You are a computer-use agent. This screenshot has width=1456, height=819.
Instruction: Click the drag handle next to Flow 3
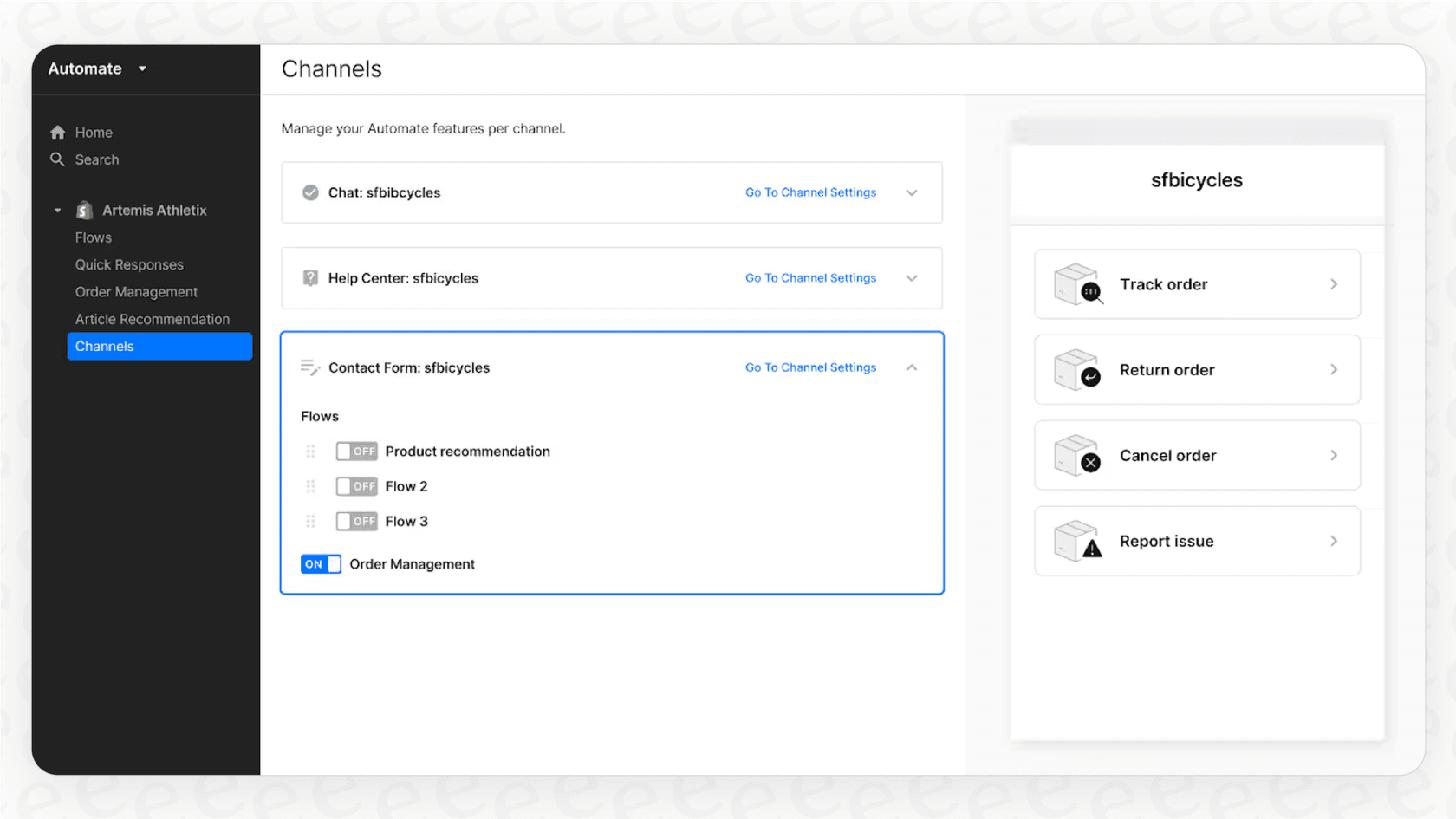click(x=310, y=521)
